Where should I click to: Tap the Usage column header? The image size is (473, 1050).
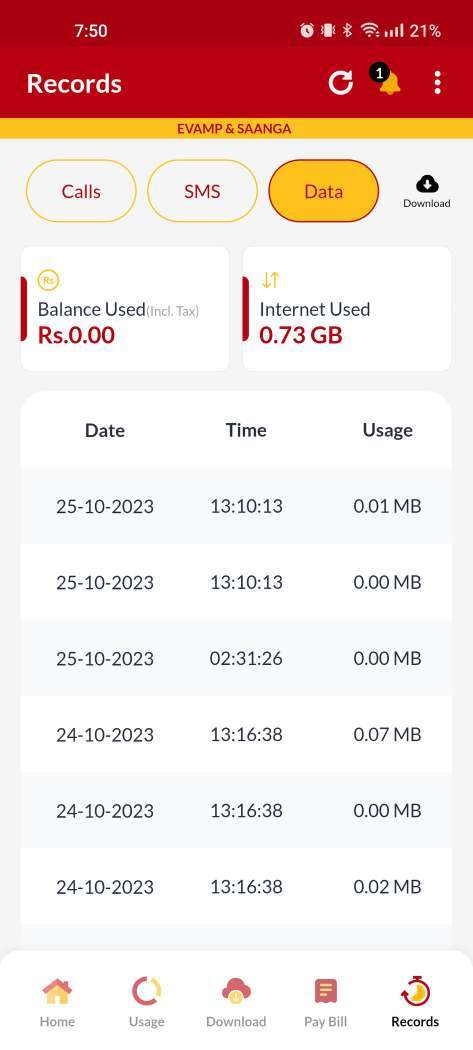(387, 430)
